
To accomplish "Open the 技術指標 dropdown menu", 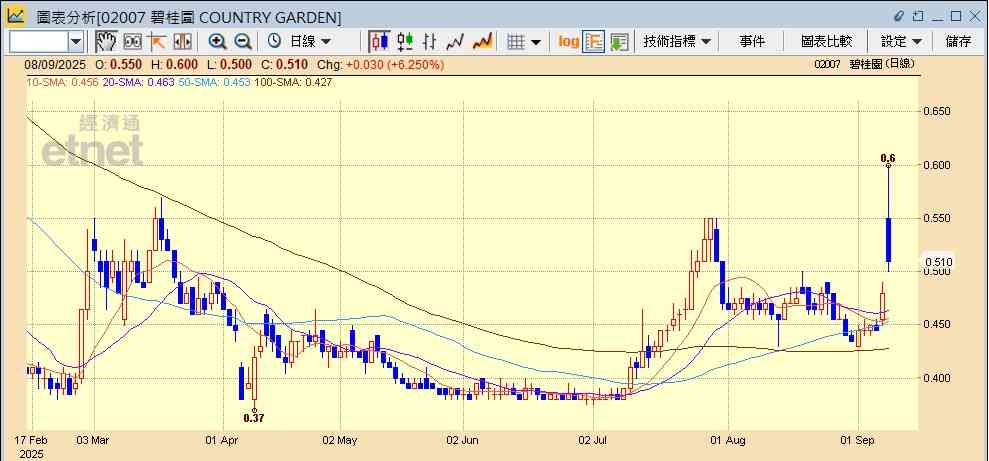I will tap(677, 42).
